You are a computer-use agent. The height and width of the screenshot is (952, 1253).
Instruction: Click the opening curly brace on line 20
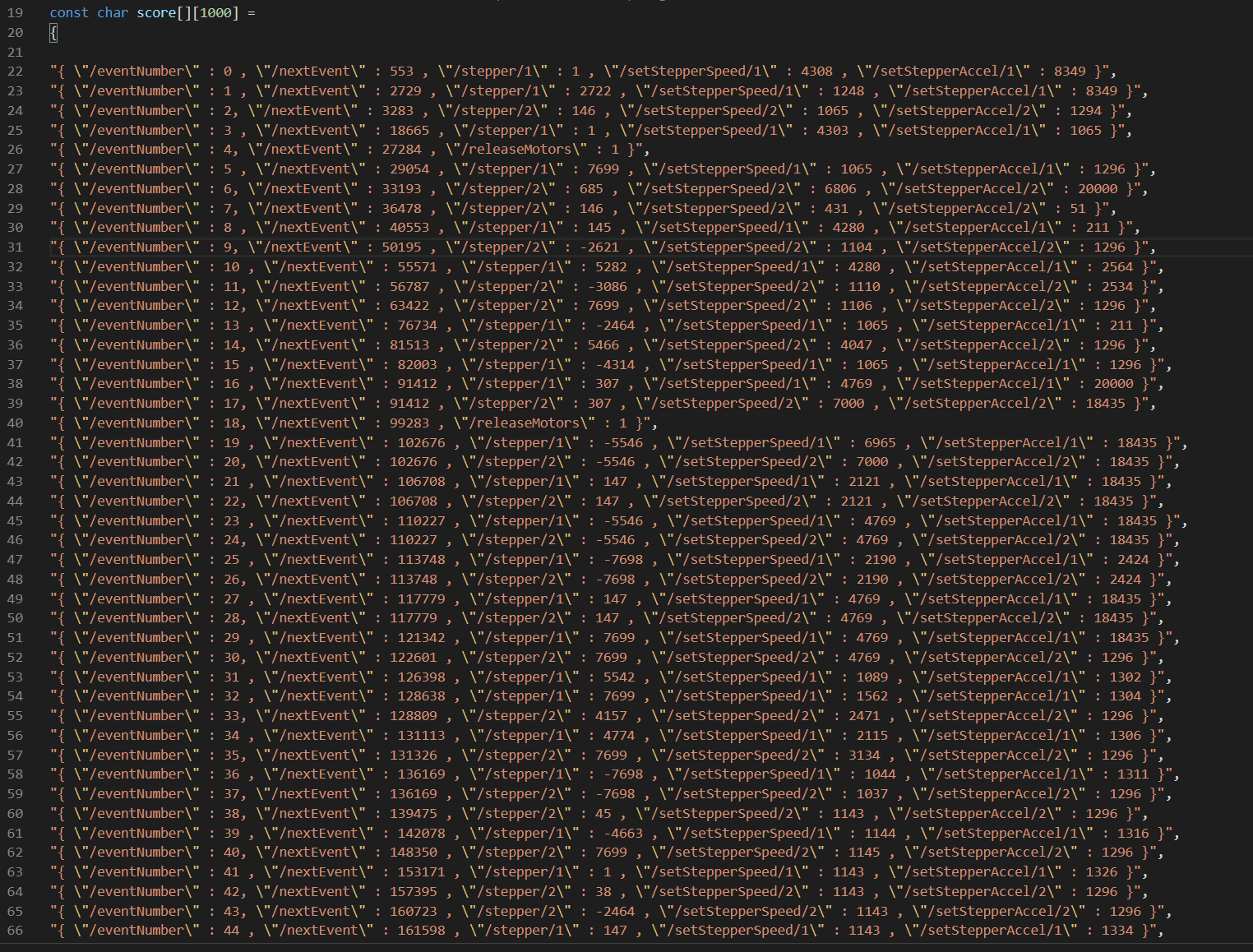coord(53,33)
